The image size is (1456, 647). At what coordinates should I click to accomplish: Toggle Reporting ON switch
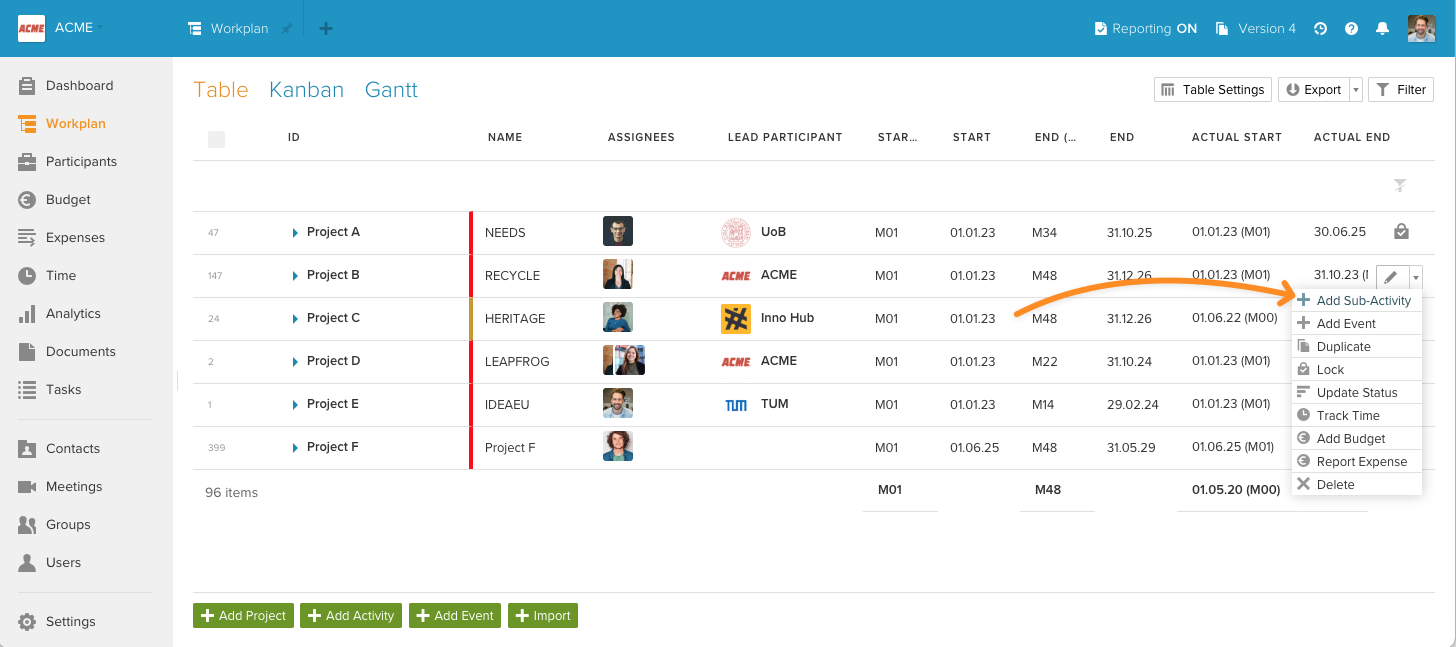(x=1146, y=29)
